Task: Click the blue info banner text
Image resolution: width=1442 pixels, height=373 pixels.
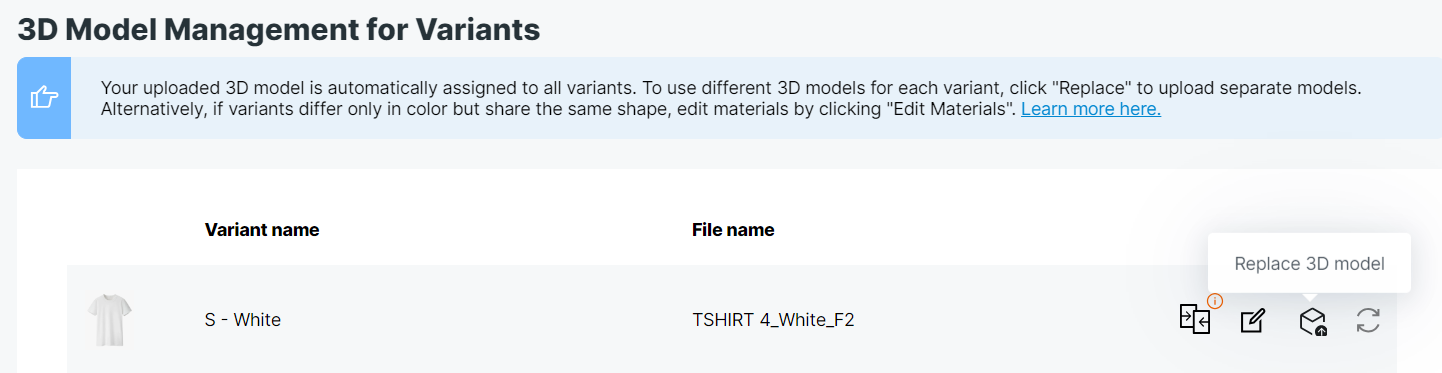Action: click(x=730, y=98)
